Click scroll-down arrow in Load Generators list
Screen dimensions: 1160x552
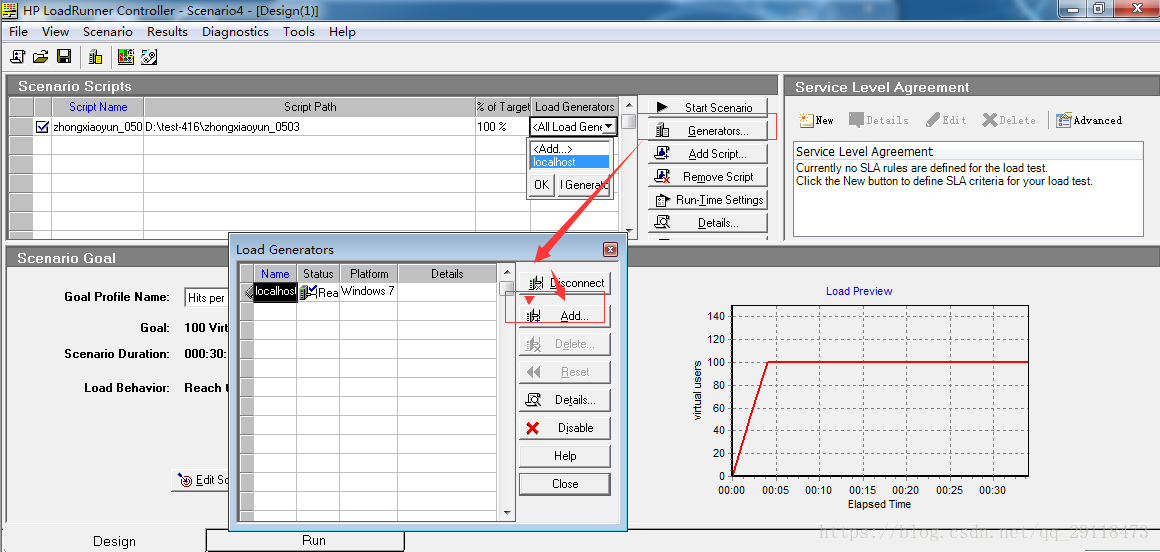coord(507,512)
